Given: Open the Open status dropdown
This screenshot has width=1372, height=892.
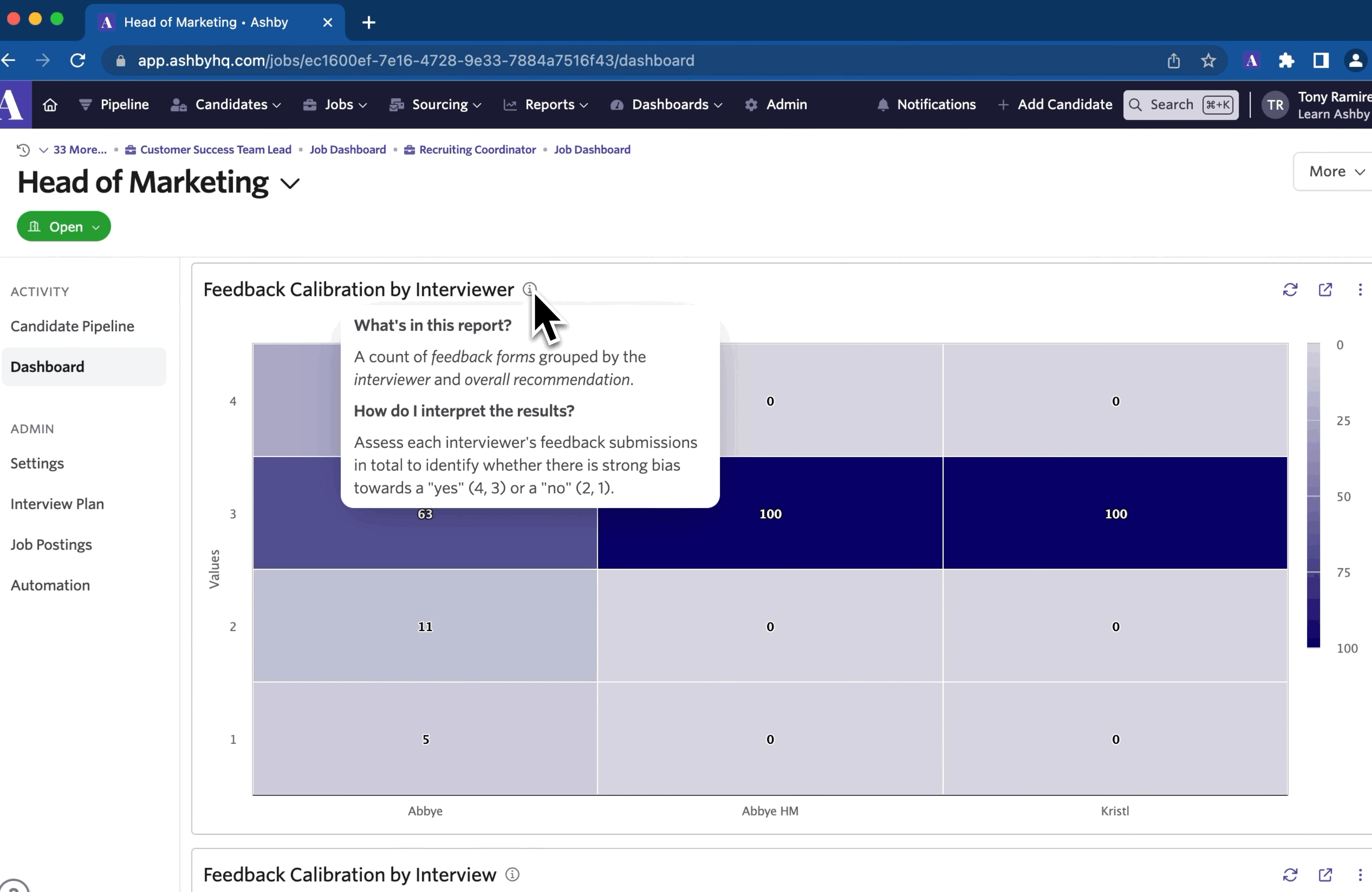Looking at the screenshot, I should coord(64,227).
